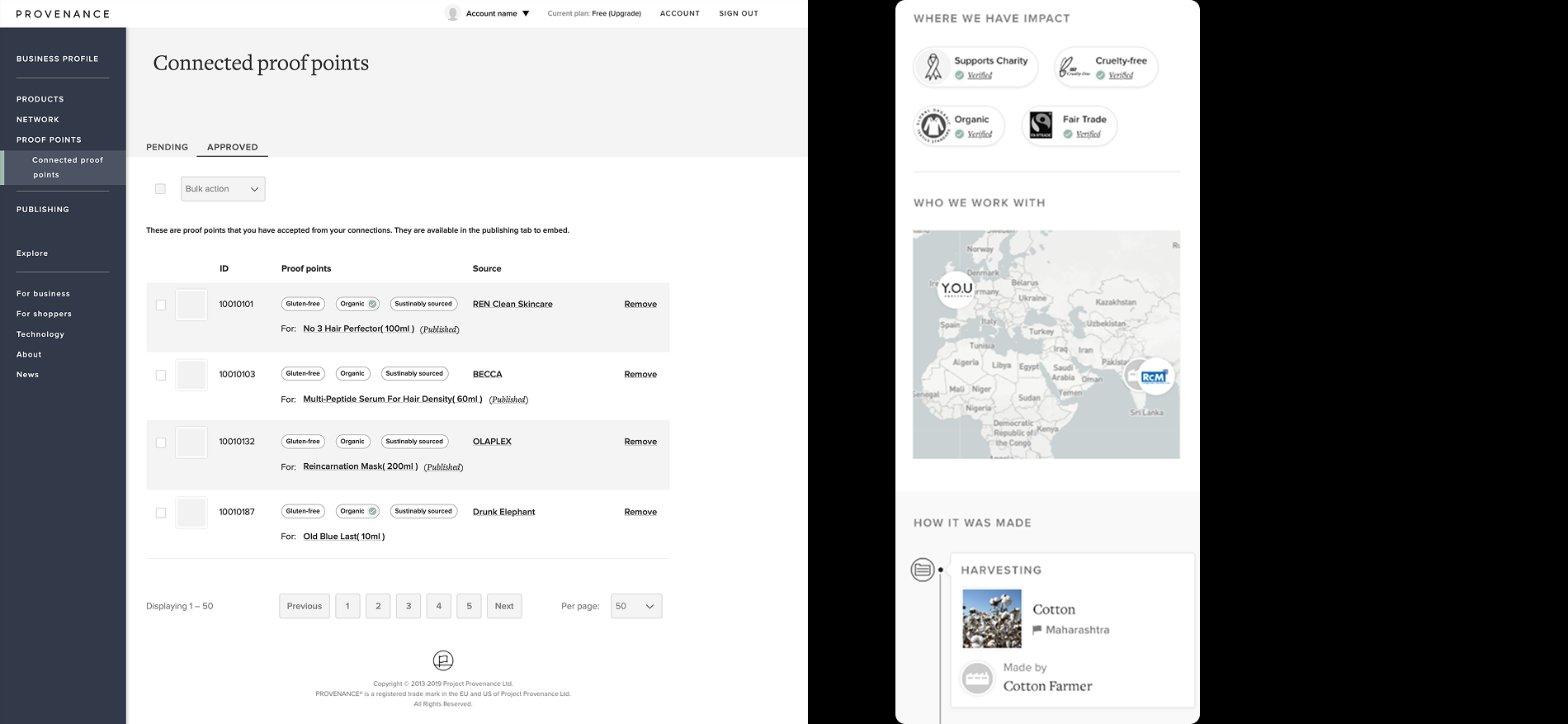Screen dimensions: 1568x724
Task: Open Business Profile in sidebar
Action: [x=58, y=59]
